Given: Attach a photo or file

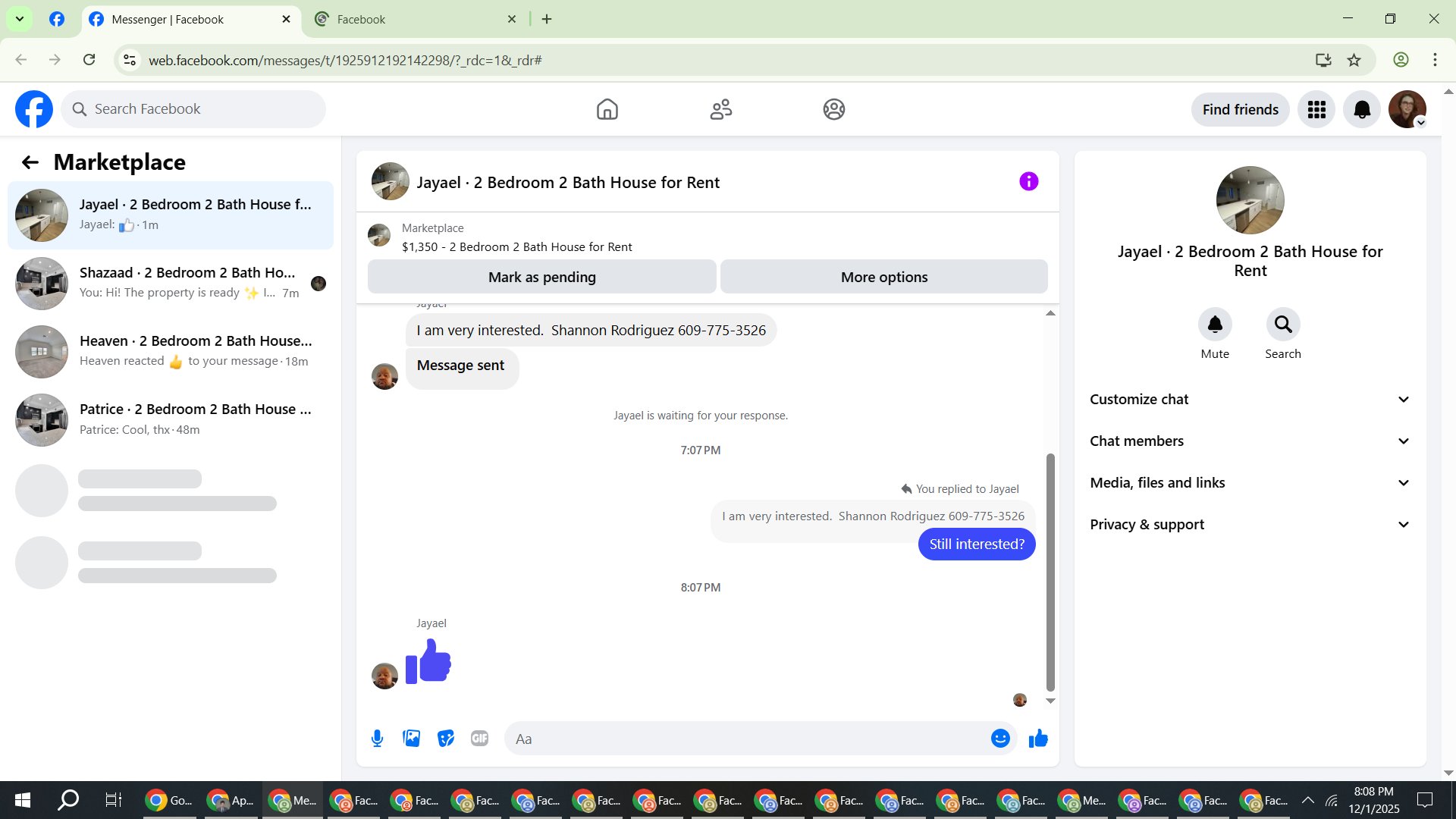Looking at the screenshot, I should coord(412,739).
